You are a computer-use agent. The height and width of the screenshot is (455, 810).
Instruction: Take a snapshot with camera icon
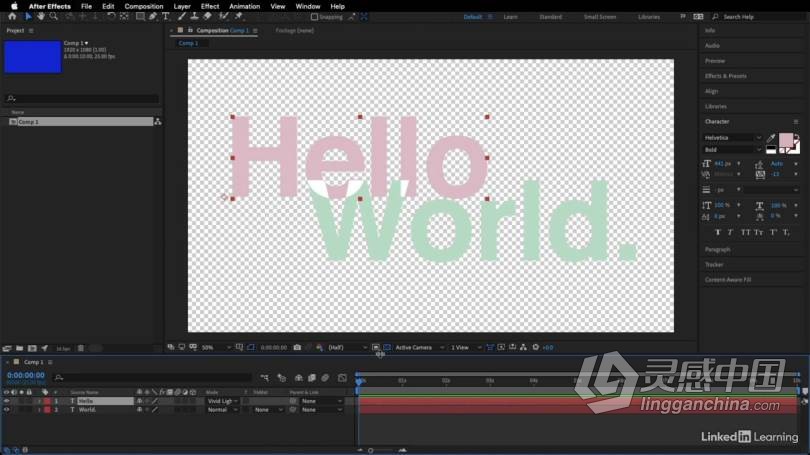(297, 348)
